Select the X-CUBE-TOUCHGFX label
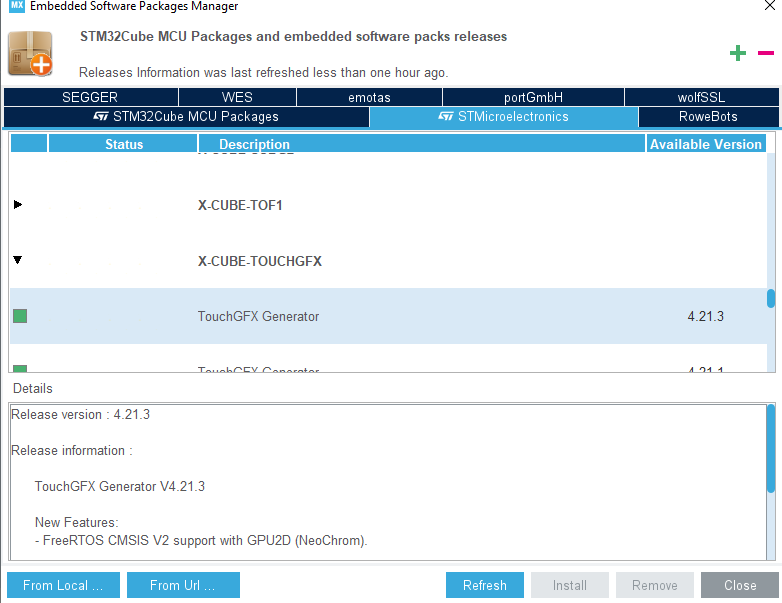Image resolution: width=782 pixels, height=603 pixels. point(260,261)
